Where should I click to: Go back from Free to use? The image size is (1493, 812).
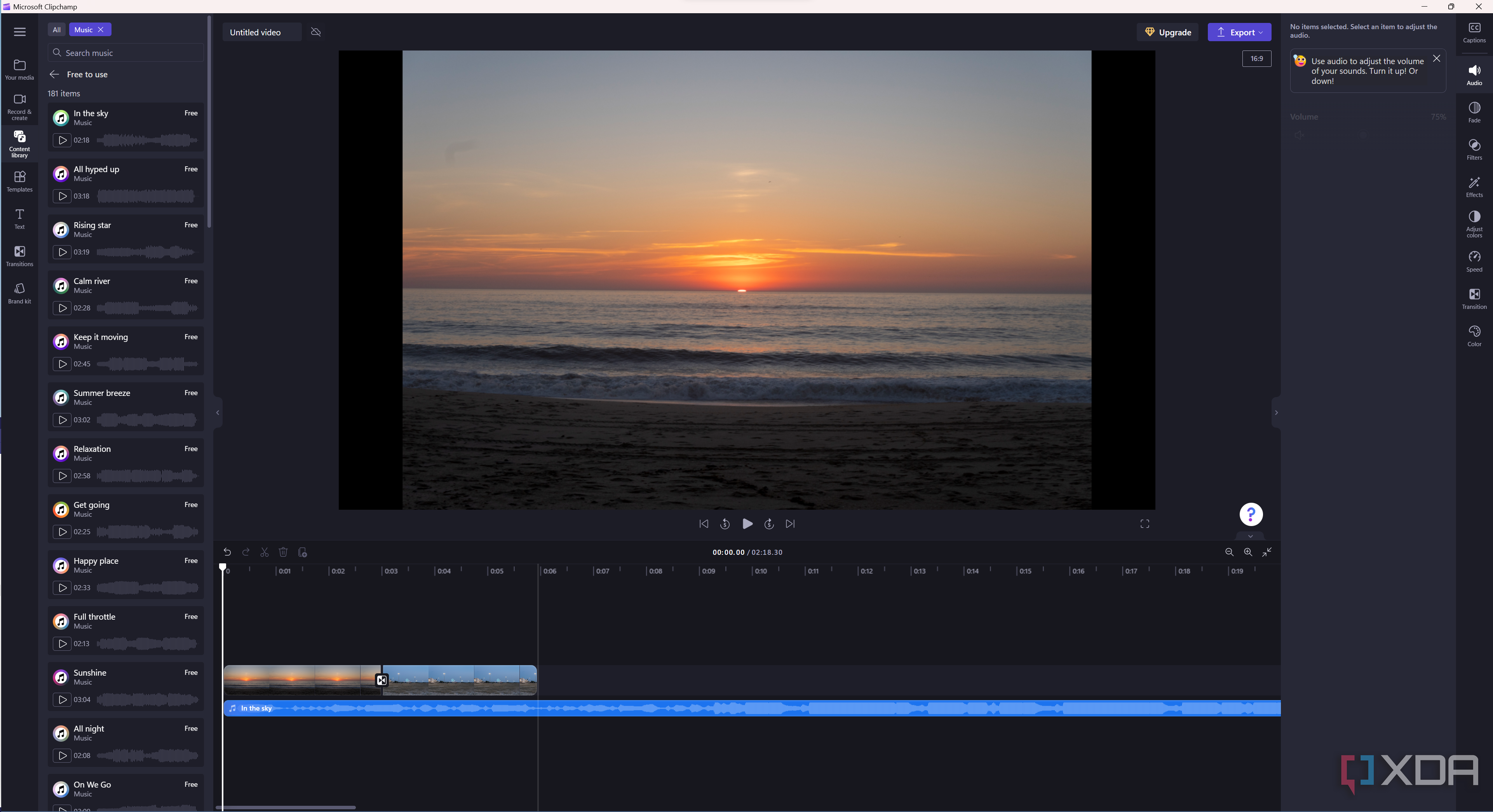click(54, 74)
